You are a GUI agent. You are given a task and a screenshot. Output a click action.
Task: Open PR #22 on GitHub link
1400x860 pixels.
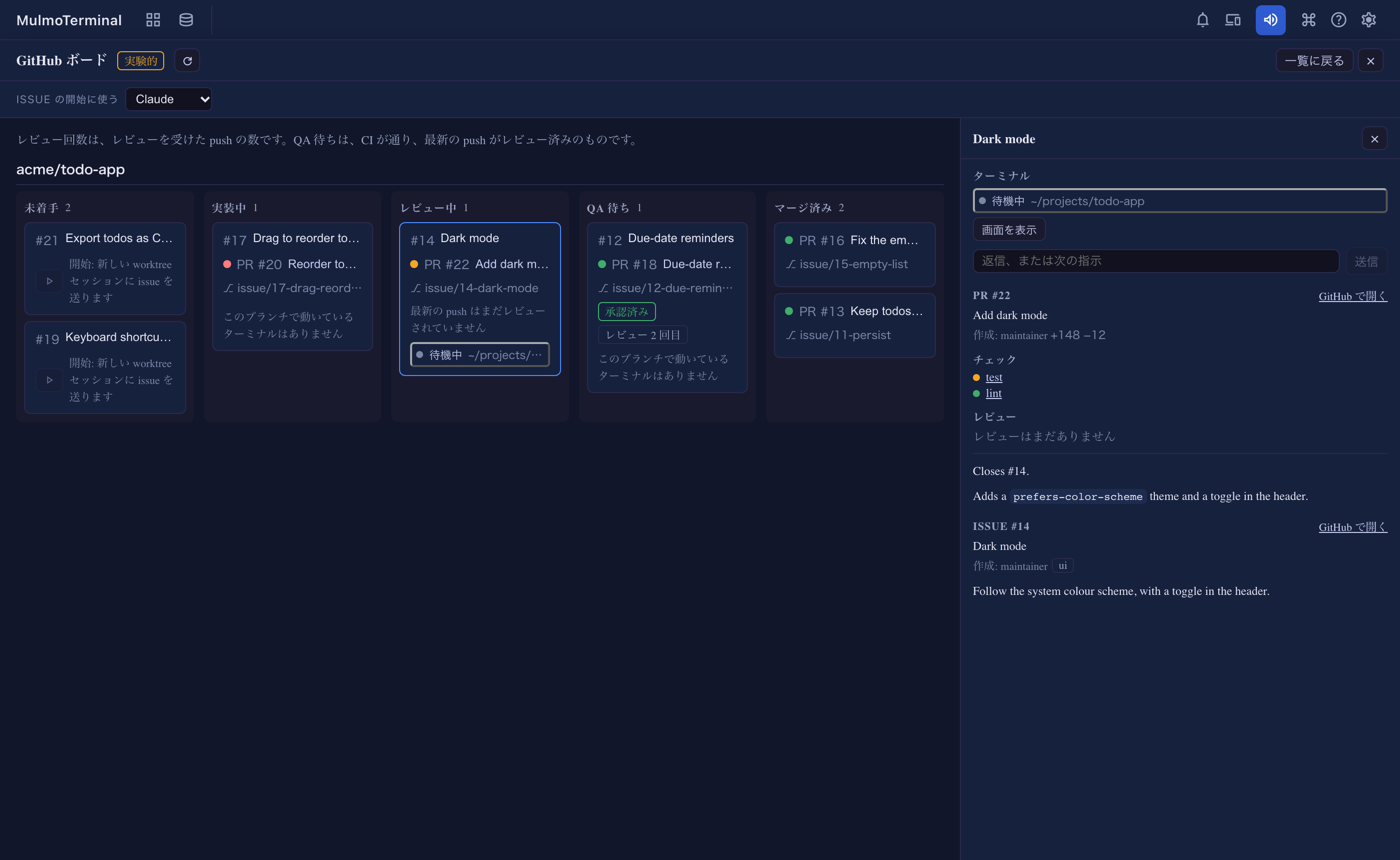click(x=1353, y=296)
